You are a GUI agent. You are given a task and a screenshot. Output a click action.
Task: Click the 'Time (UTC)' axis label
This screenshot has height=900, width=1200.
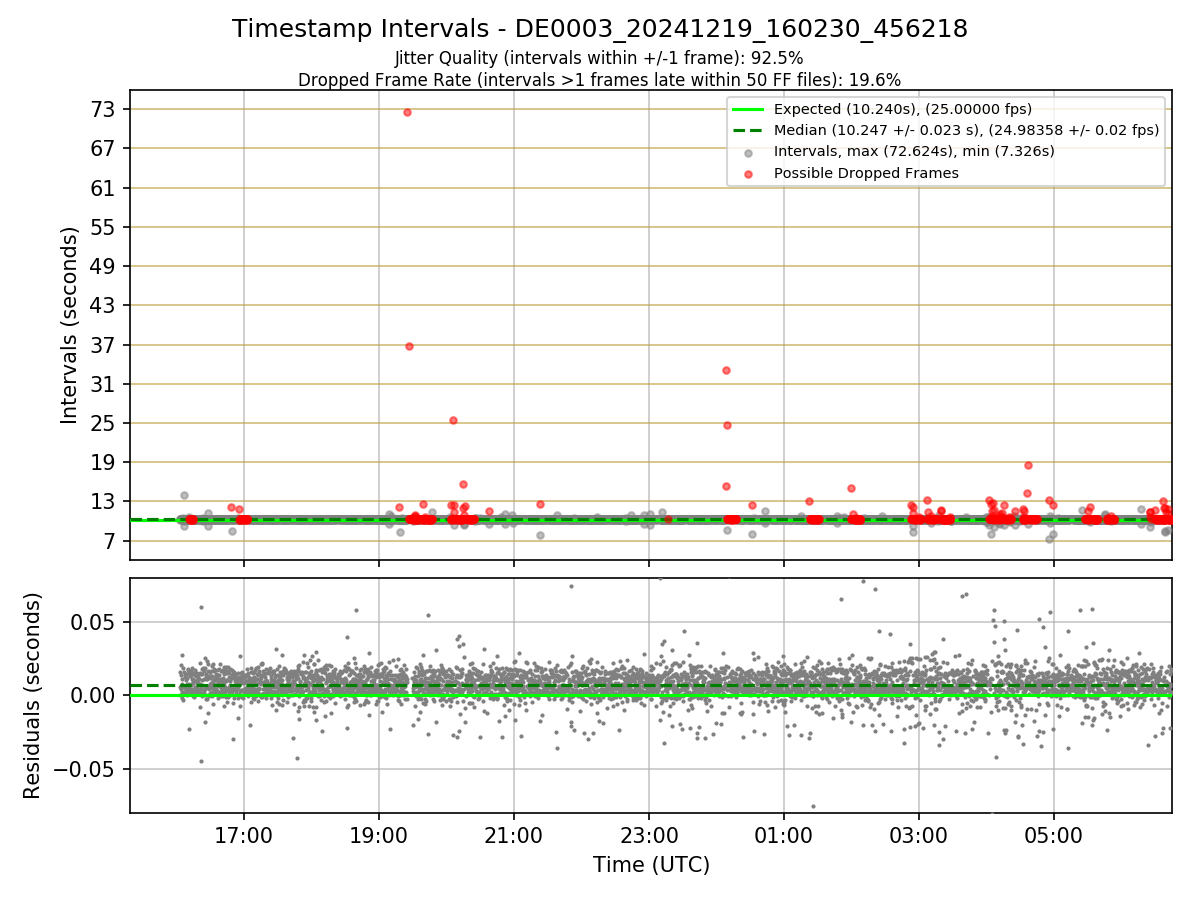click(x=651, y=865)
